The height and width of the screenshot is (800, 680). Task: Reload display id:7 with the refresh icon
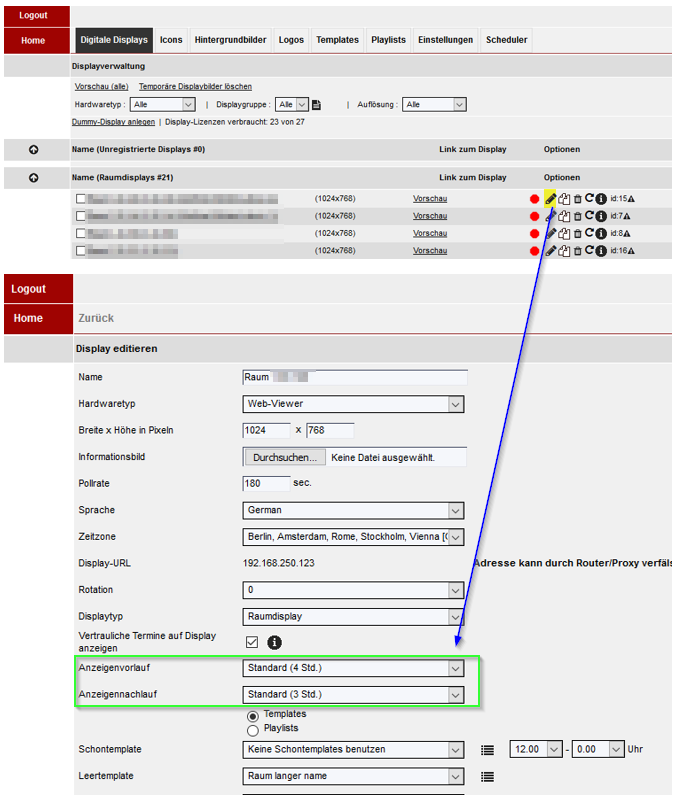[x=589, y=215]
